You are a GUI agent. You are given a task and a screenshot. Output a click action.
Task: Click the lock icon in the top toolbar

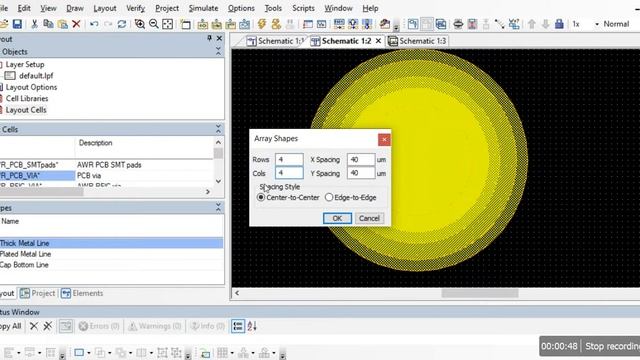(x=559, y=24)
